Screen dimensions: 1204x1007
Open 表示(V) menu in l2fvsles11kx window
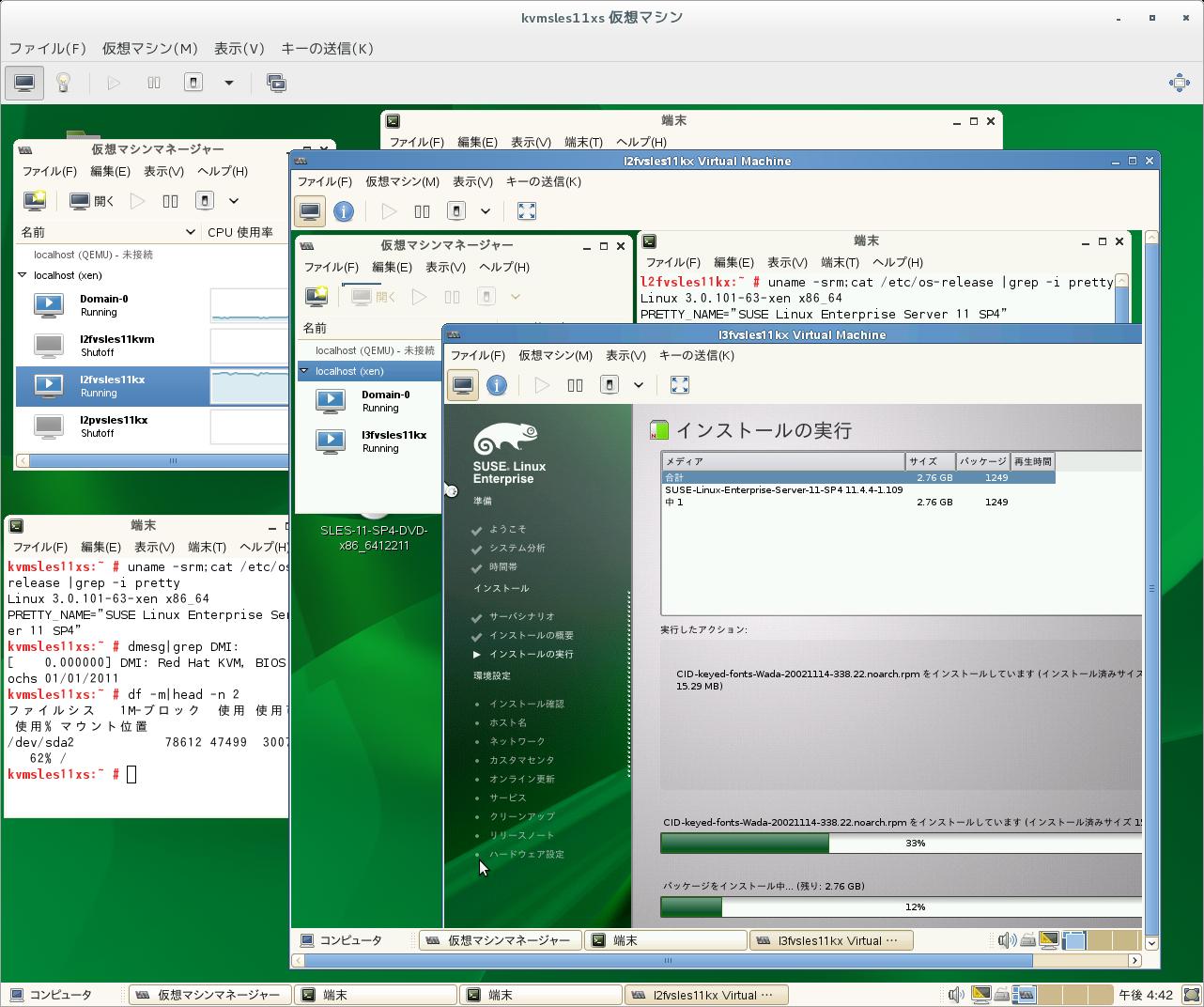[x=472, y=181]
